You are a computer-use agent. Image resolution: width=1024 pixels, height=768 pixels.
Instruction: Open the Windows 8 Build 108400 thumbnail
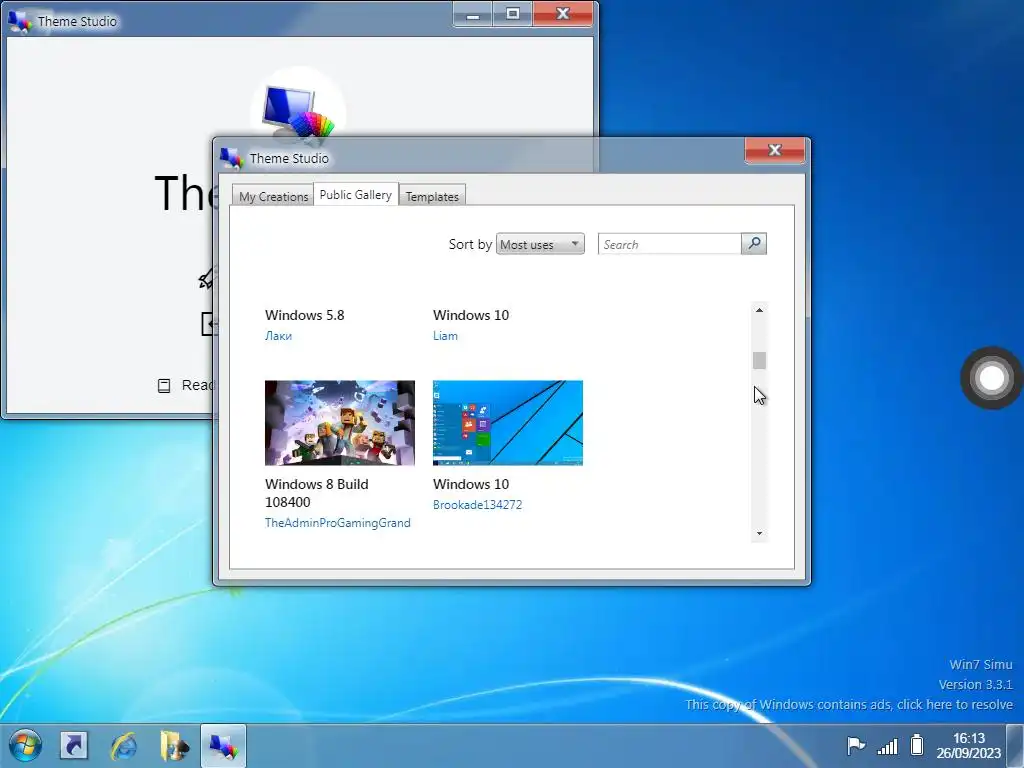pyautogui.click(x=340, y=423)
